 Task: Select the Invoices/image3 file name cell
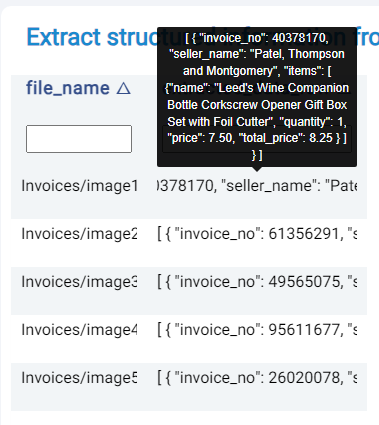pos(79,282)
